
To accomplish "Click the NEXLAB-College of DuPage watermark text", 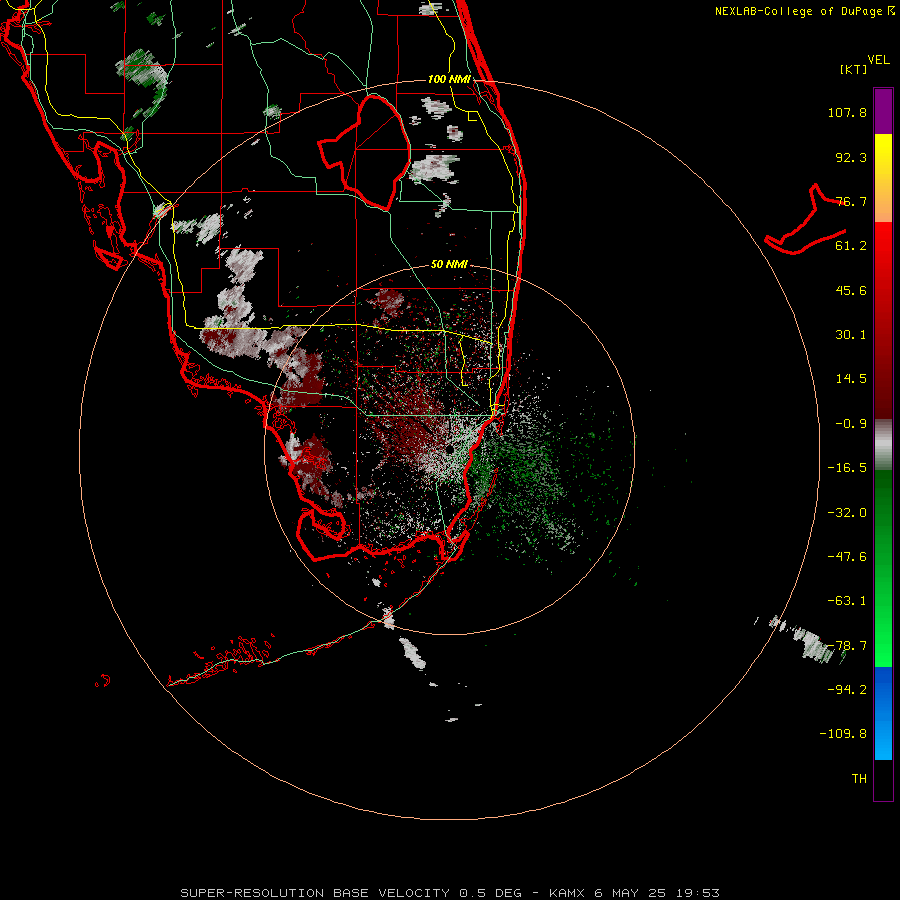I will click(805, 11).
